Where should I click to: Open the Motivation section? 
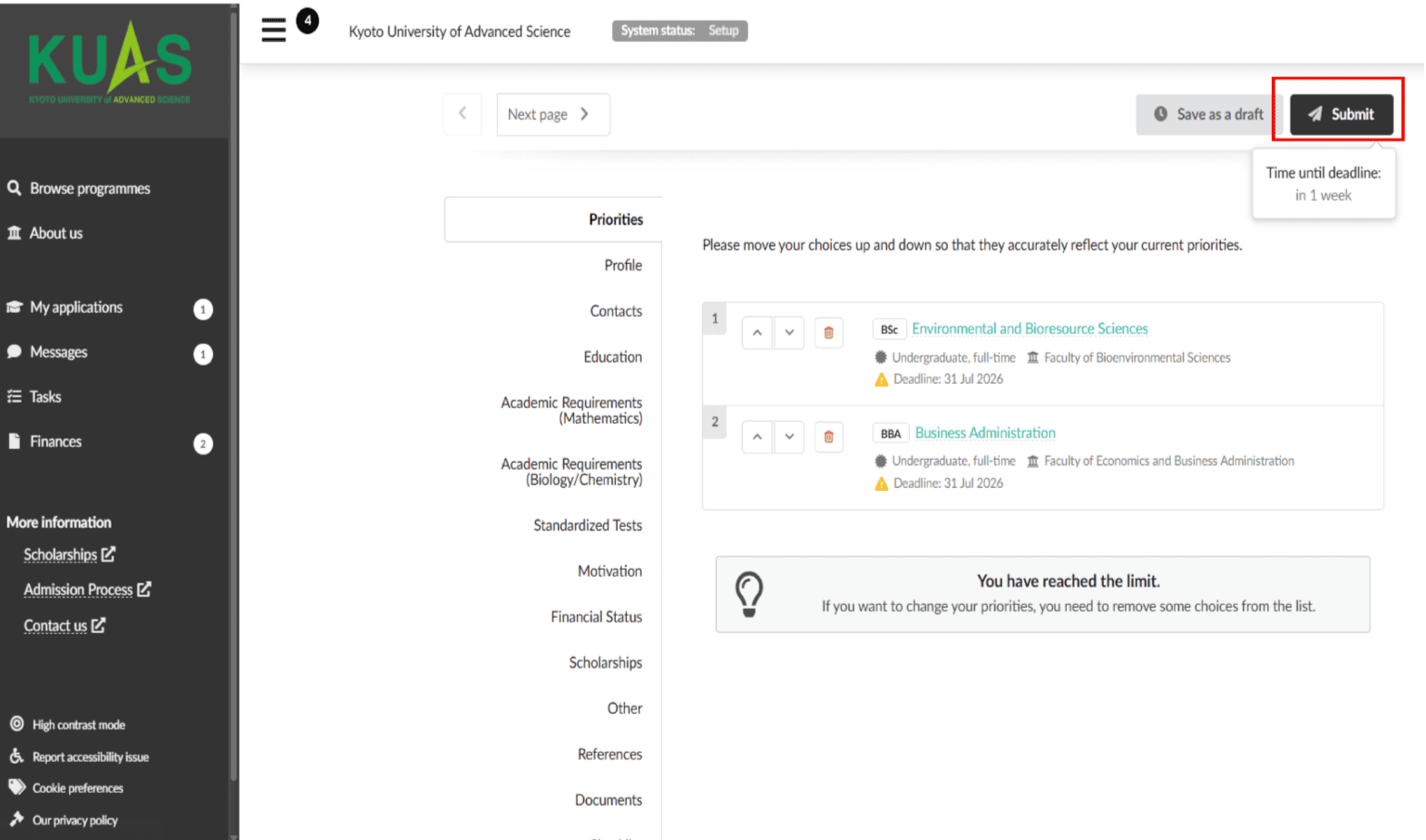coord(610,571)
